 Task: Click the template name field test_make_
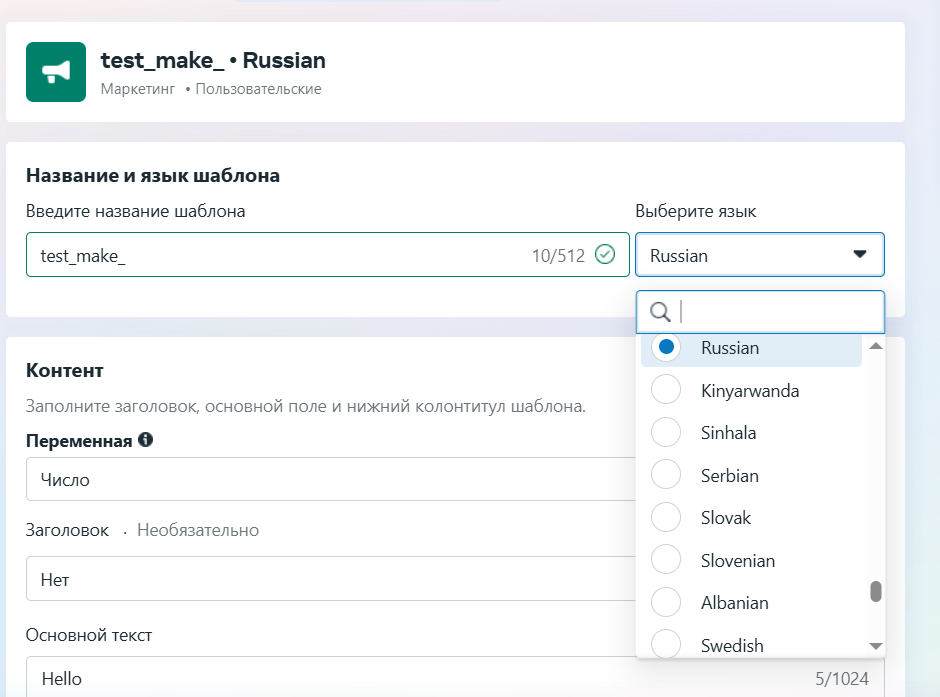327,255
